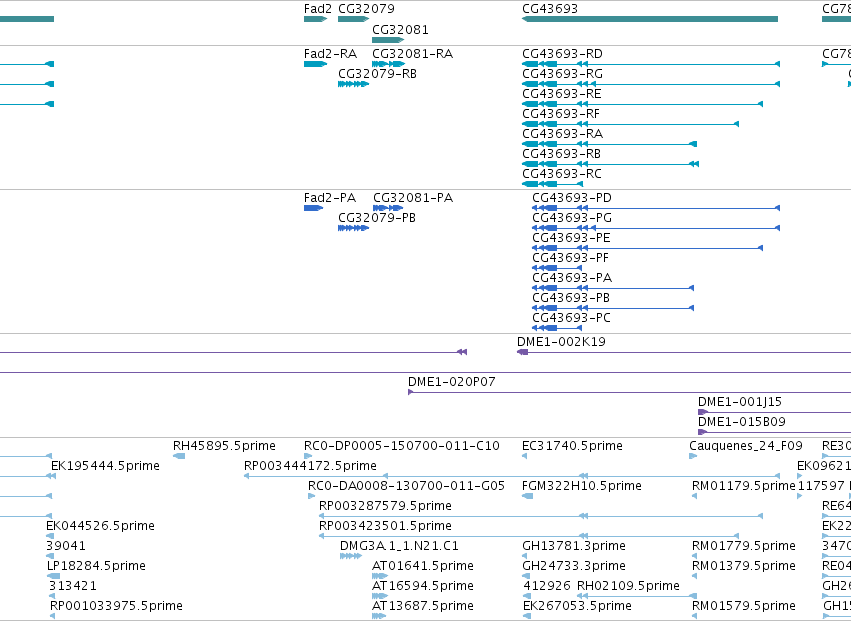Select the CG32079-PB protein label
Viewport: 851px width, 621px height.
pos(377,218)
